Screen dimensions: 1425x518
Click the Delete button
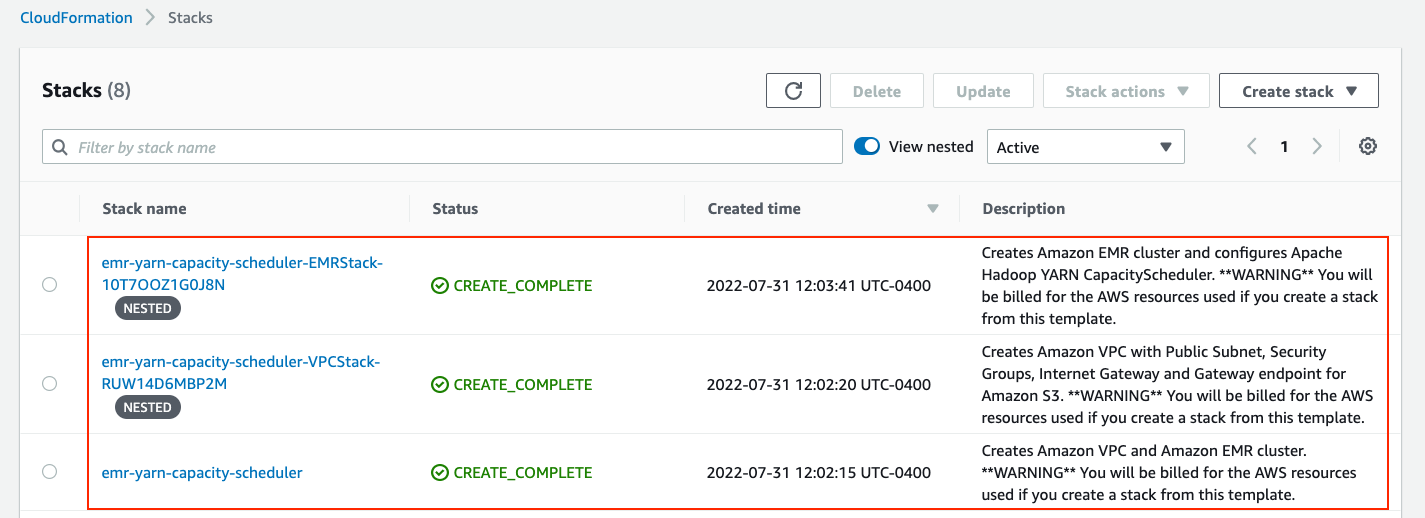coord(877,91)
